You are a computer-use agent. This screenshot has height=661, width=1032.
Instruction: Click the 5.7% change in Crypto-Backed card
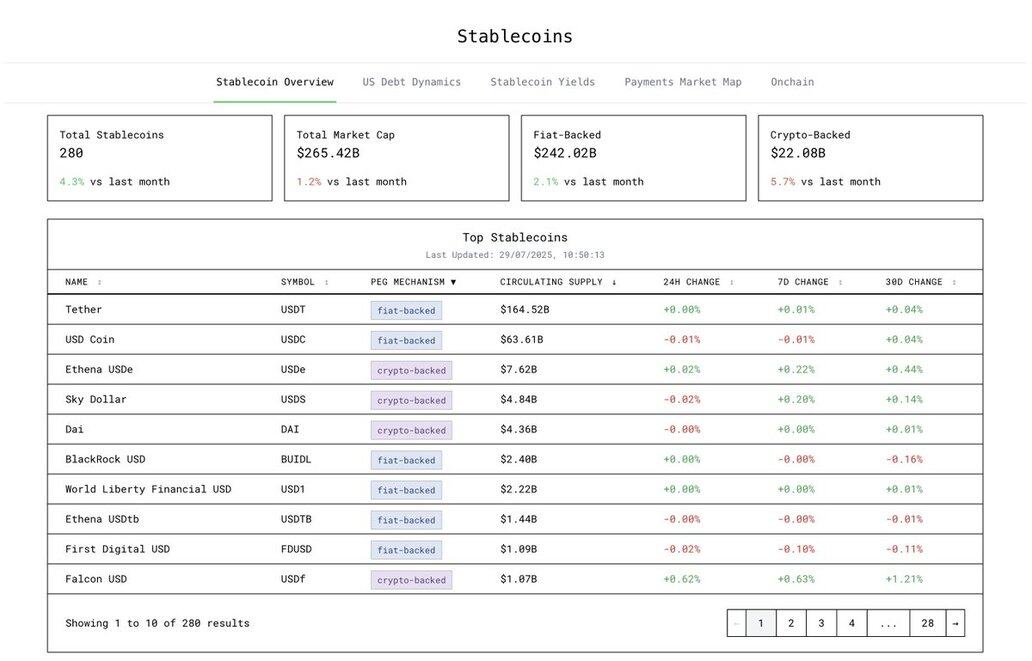[783, 182]
